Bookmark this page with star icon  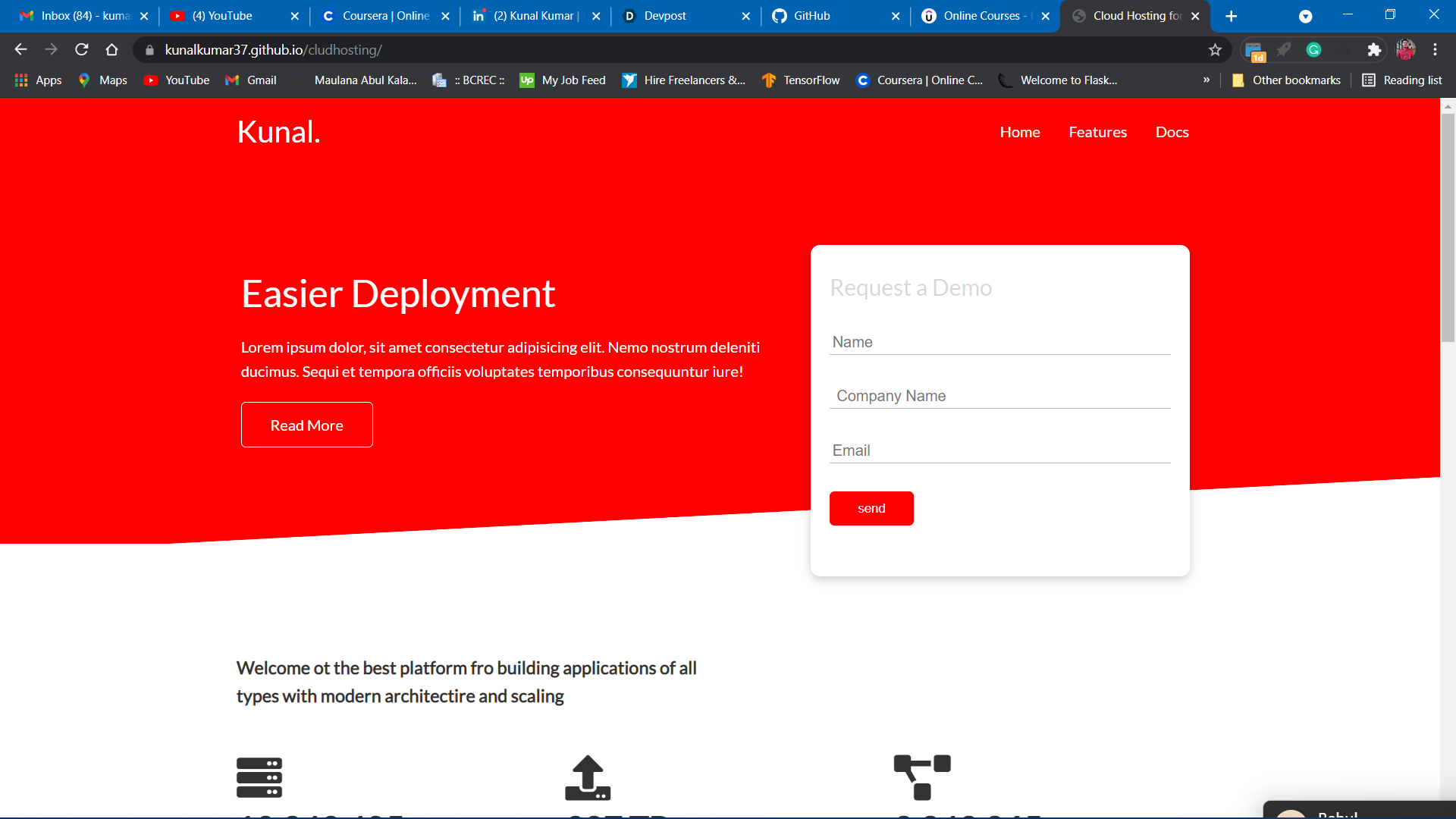(1215, 50)
